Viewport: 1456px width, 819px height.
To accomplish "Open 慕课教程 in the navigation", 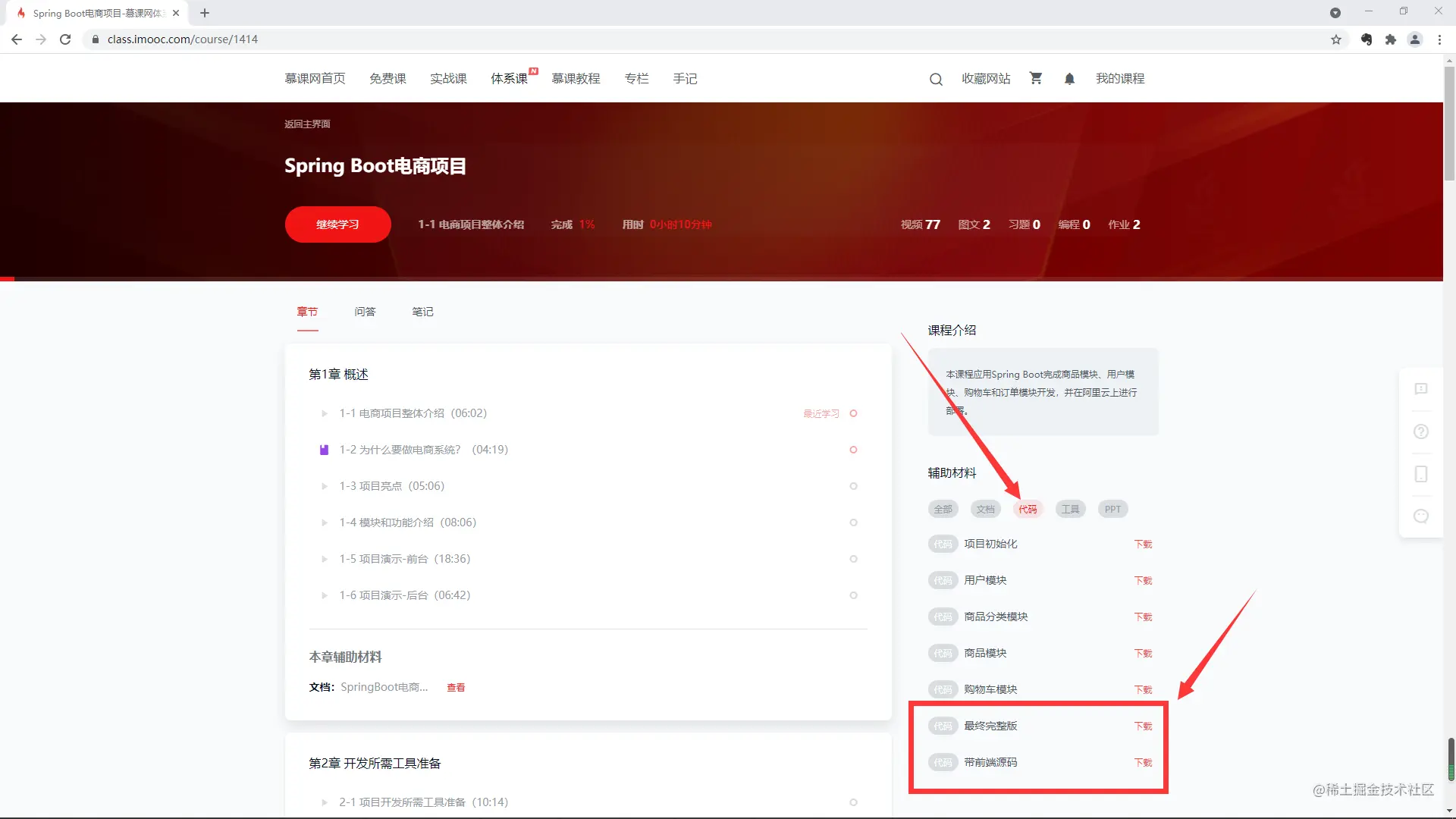I will pos(576,79).
